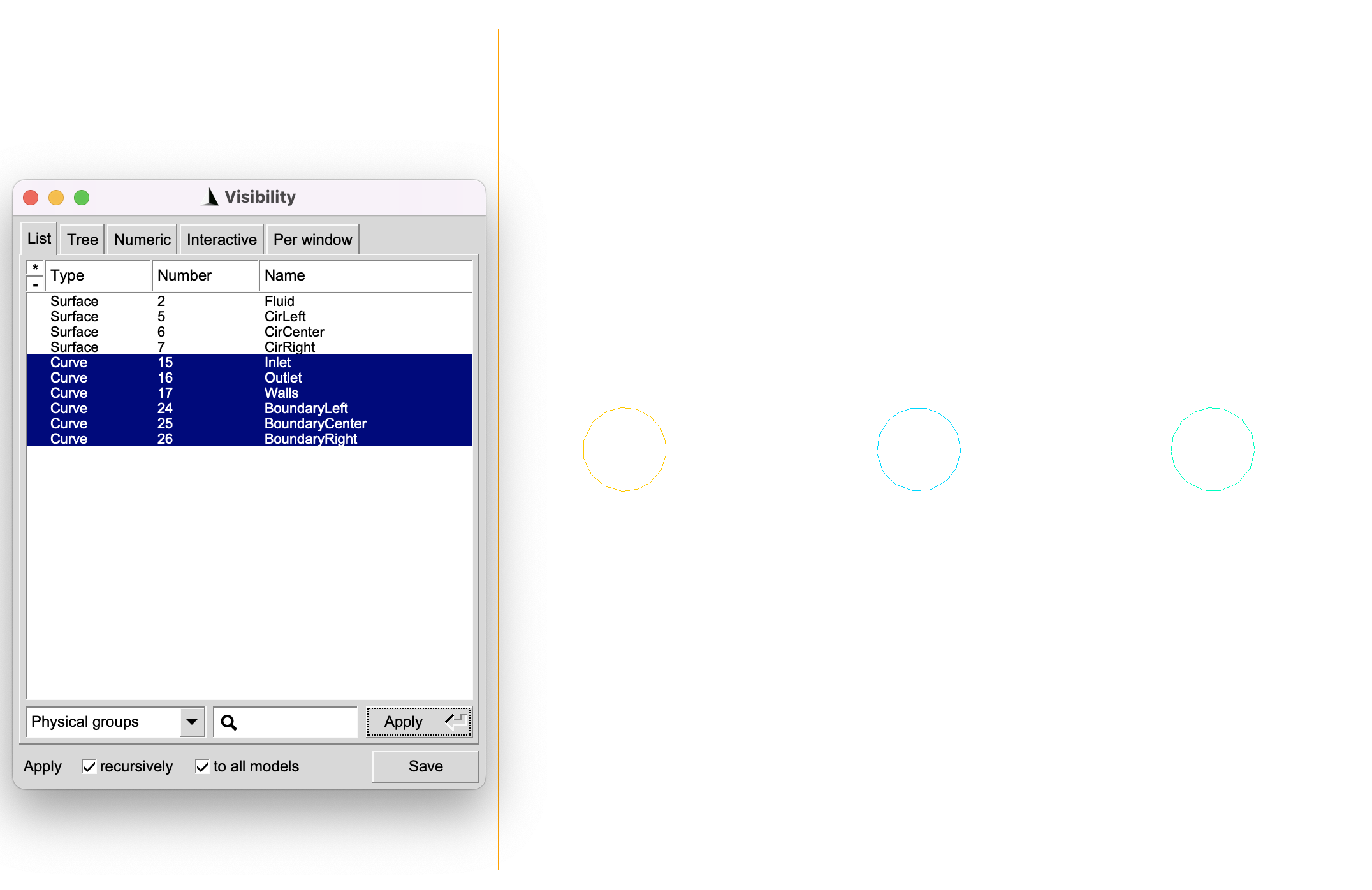Click the deselect minus icon in the list header

35,286
